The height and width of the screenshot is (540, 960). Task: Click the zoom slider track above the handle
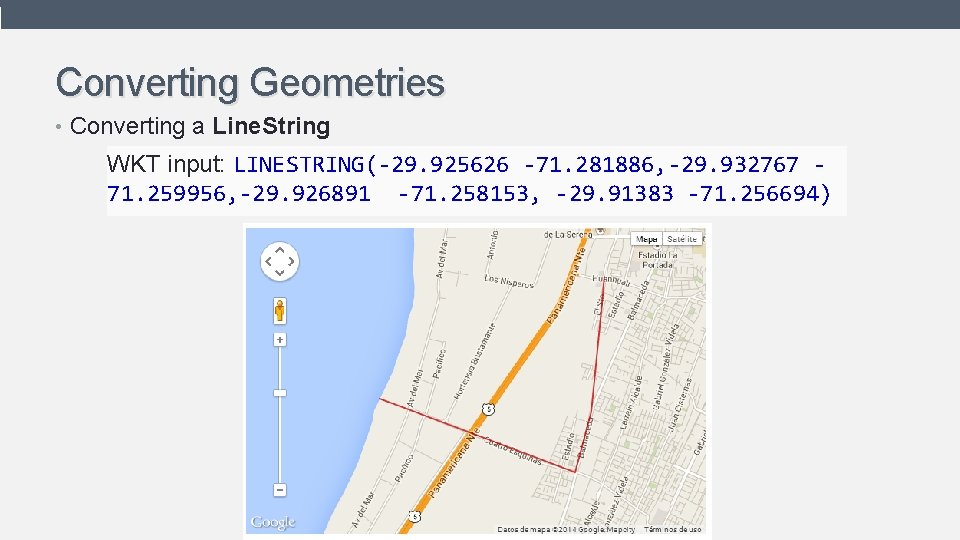280,367
